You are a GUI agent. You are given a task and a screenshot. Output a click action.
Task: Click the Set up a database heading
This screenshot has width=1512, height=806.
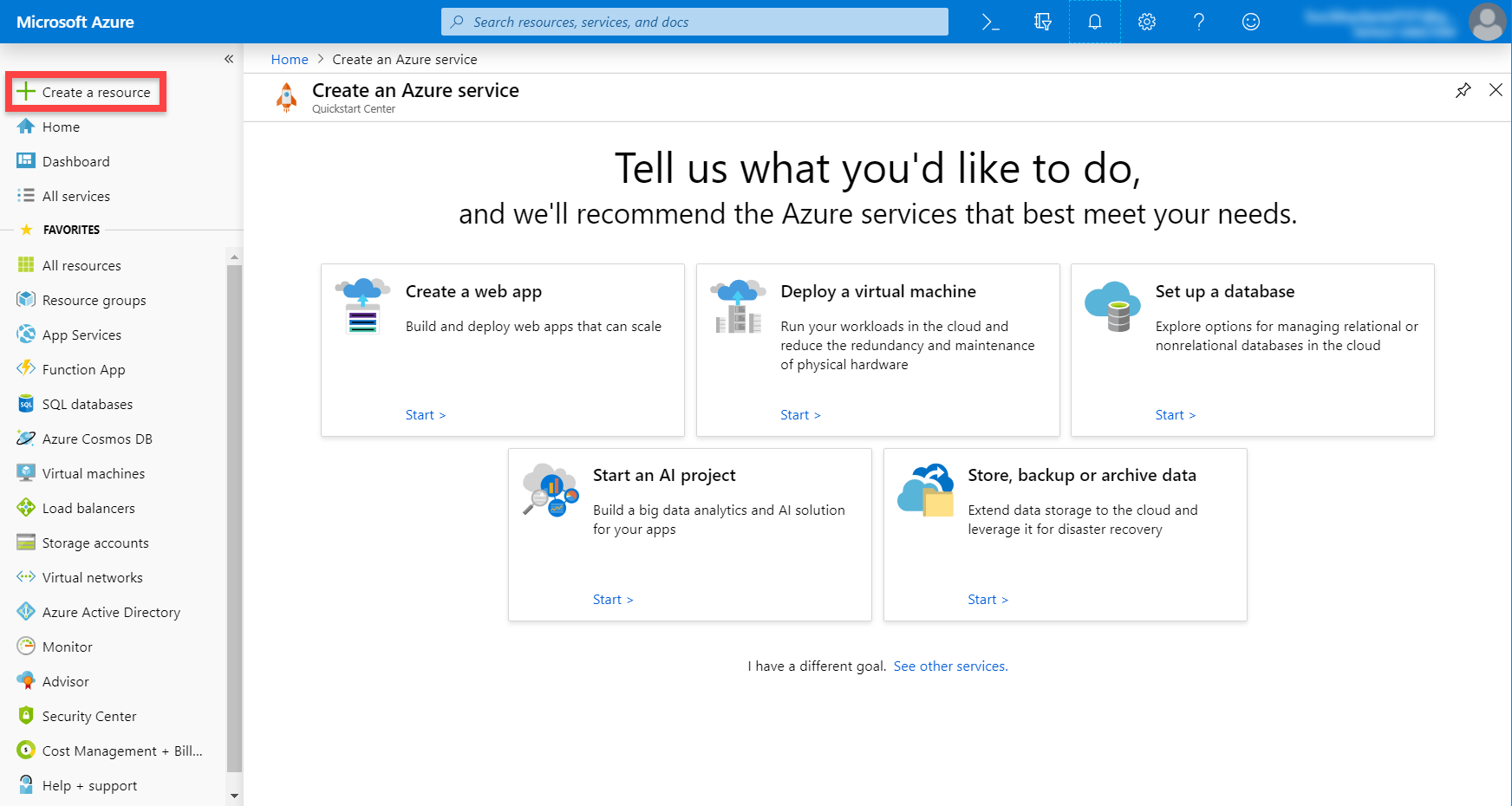click(x=1225, y=292)
